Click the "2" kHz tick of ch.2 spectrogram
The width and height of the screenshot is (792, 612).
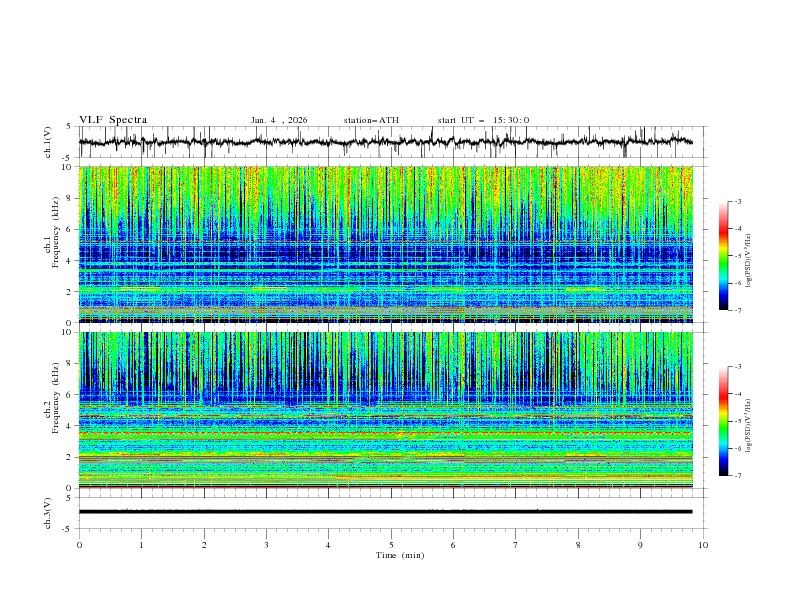[x=69, y=457]
